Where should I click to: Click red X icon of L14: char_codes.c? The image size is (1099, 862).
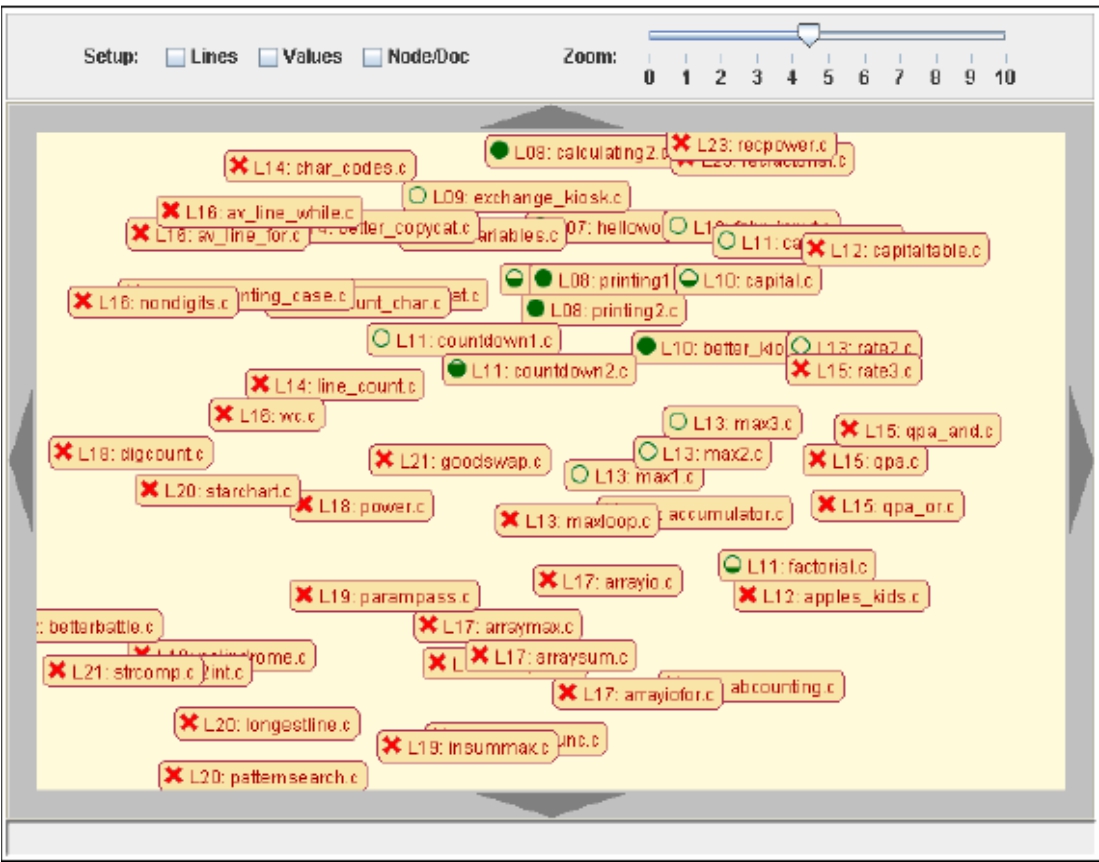coord(239,166)
